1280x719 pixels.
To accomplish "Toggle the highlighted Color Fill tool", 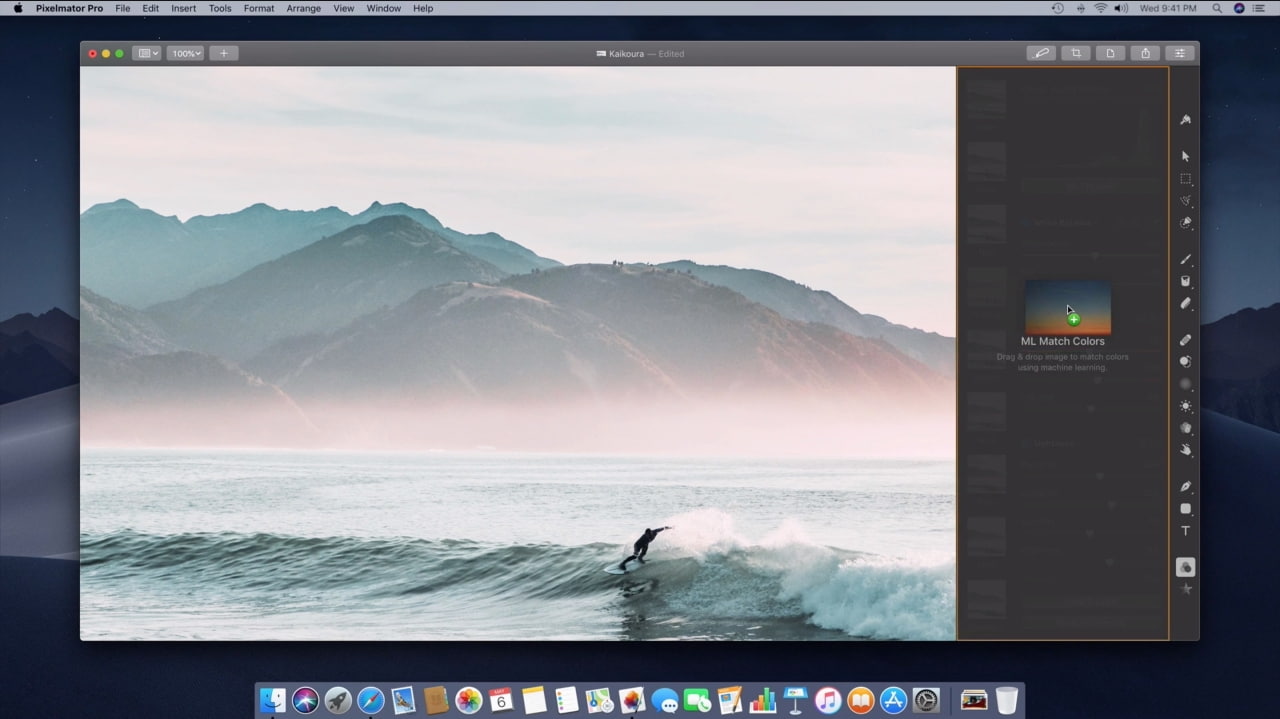I will point(1185,567).
